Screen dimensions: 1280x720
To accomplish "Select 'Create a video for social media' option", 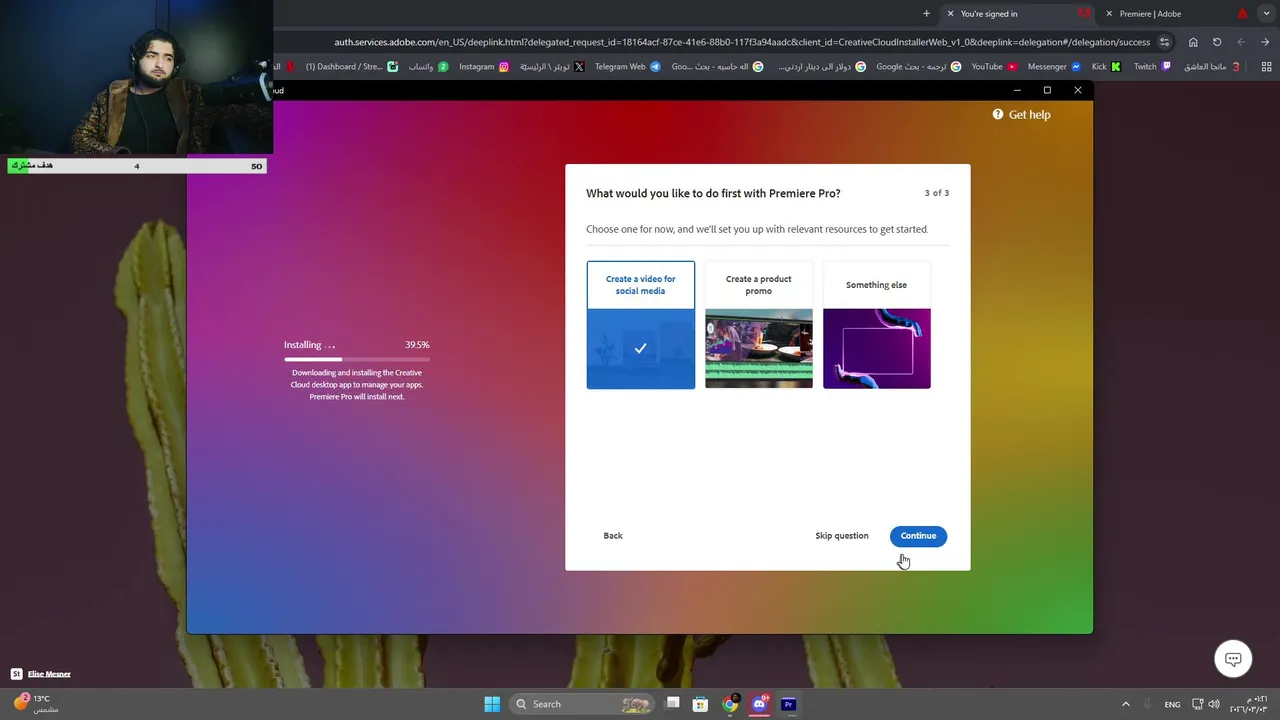I will pyautogui.click(x=640, y=325).
